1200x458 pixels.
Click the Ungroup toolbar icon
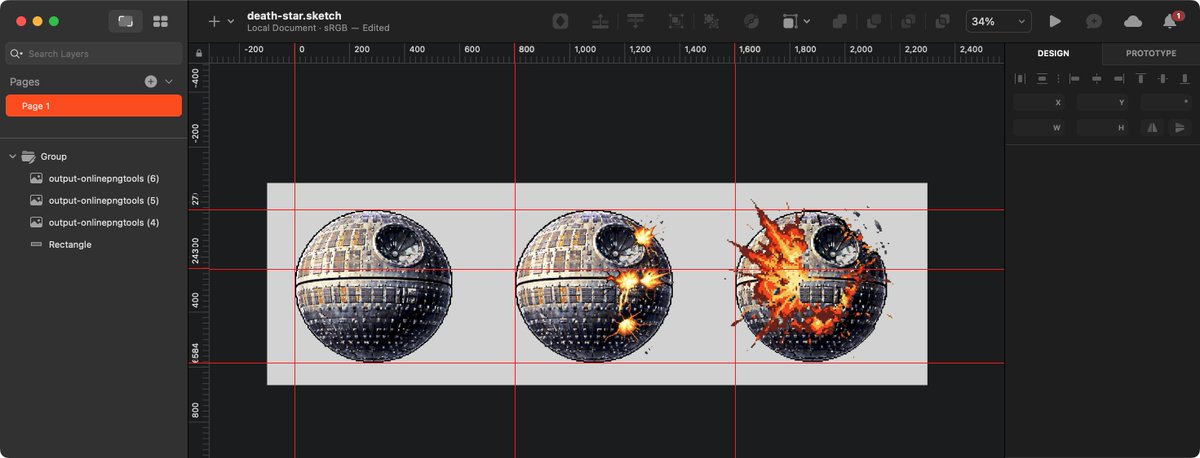click(711, 21)
